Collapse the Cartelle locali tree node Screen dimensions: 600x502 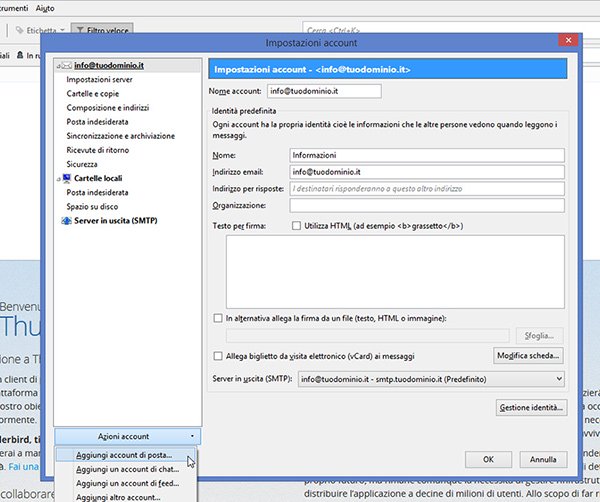(59, 179)
